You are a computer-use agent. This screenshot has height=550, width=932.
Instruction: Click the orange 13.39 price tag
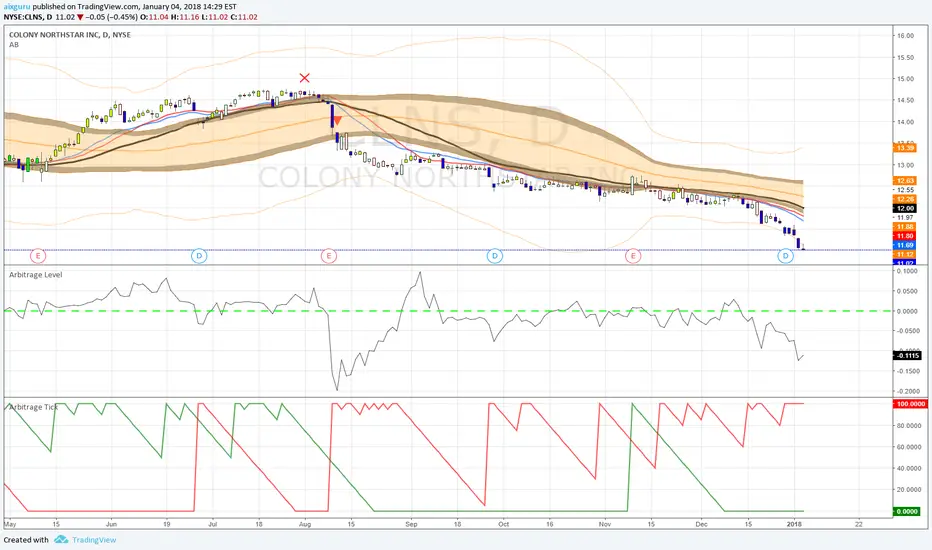[905, 147]
